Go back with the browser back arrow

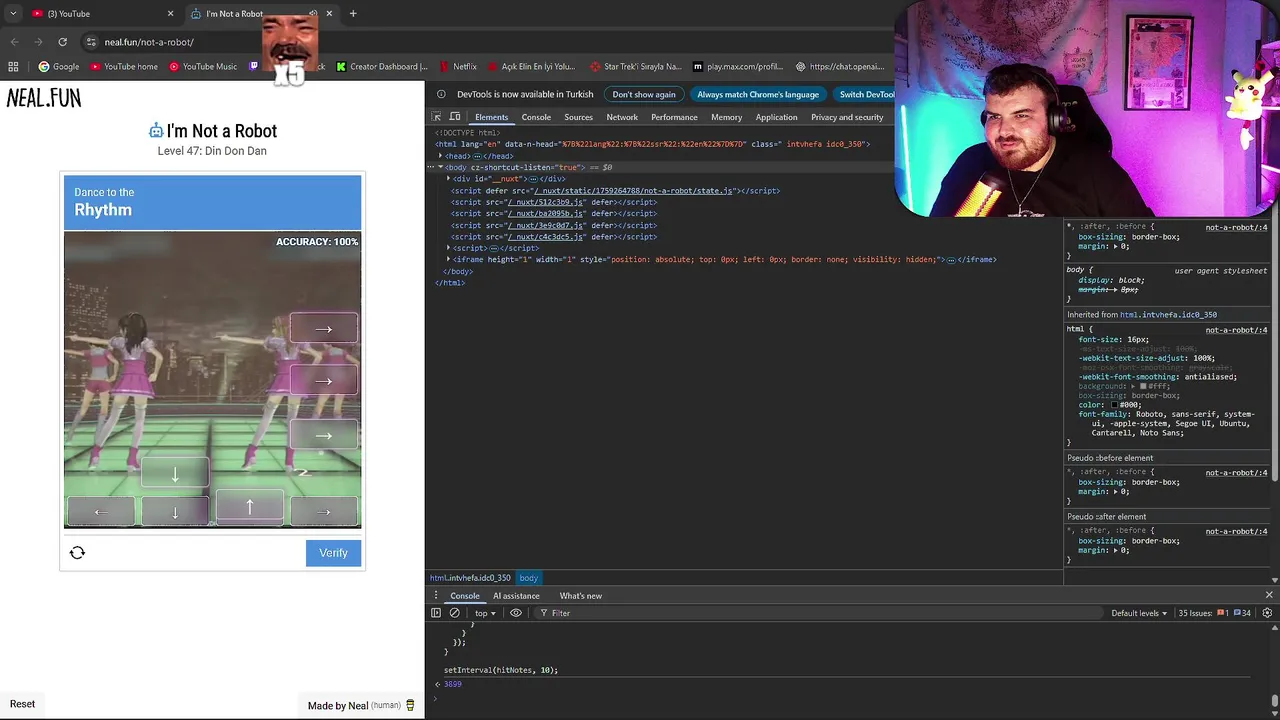pos(14,42)
